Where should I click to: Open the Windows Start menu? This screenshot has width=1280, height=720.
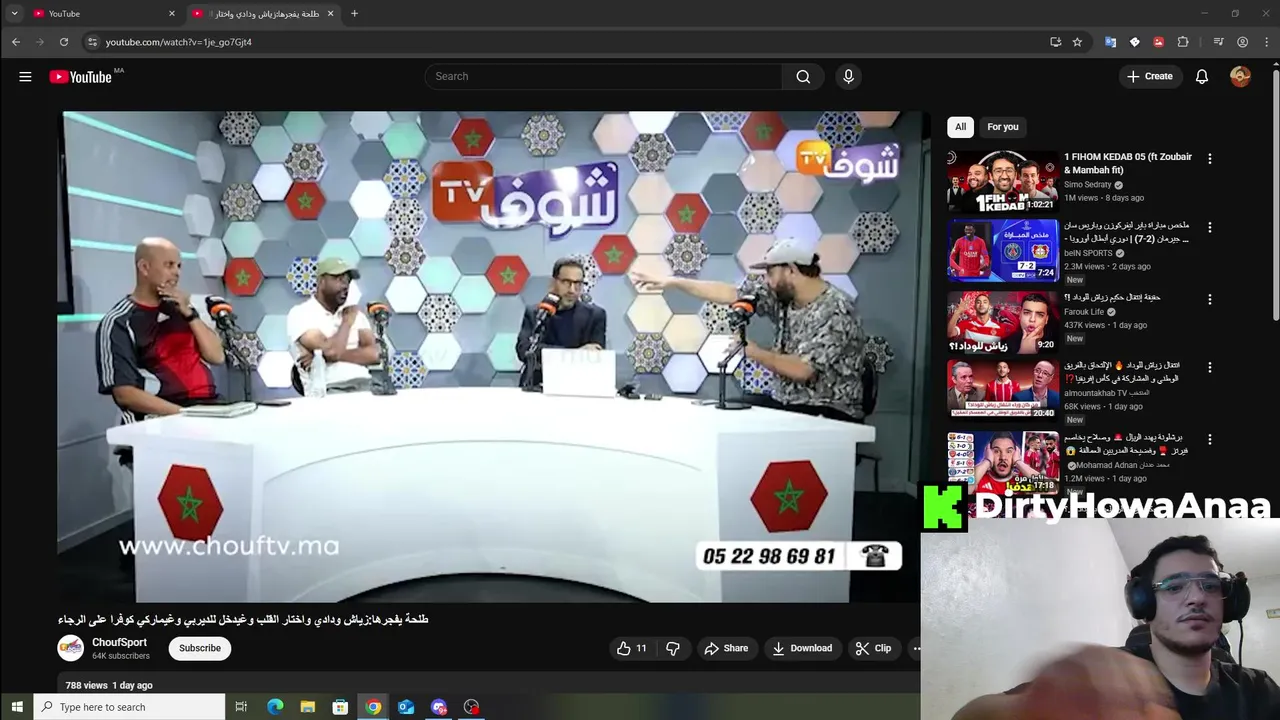(17, 707)
